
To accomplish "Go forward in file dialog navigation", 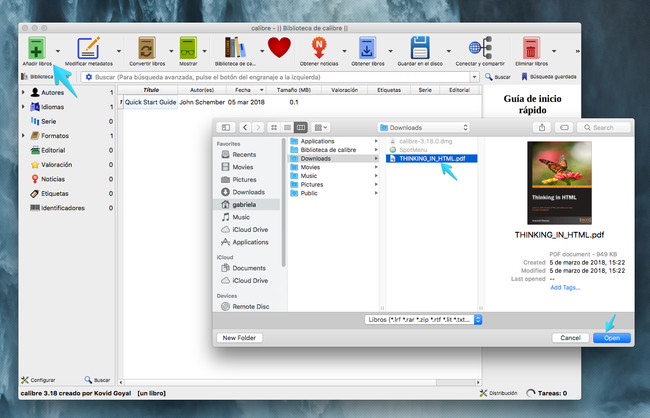I will tap(258, 127).
